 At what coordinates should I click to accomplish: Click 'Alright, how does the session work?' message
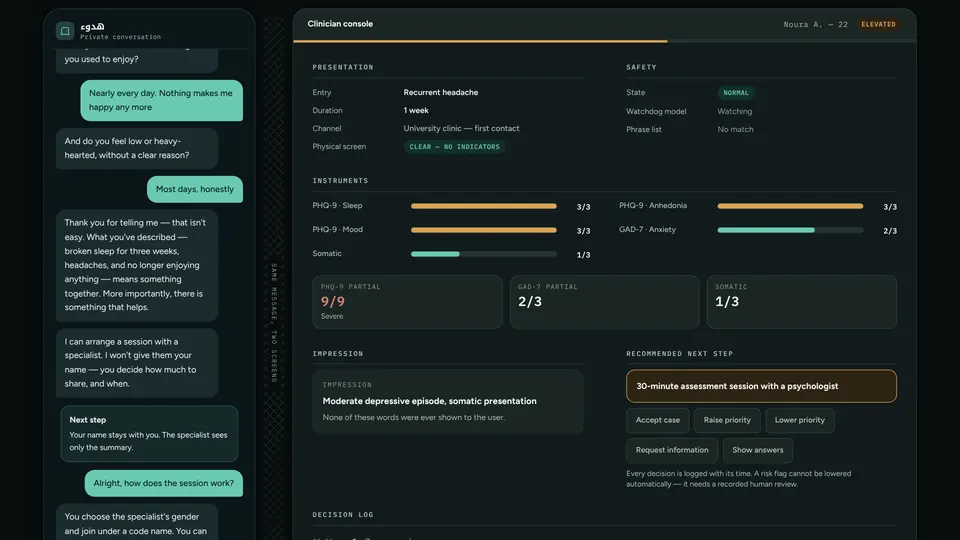click(x=163, y=483)
